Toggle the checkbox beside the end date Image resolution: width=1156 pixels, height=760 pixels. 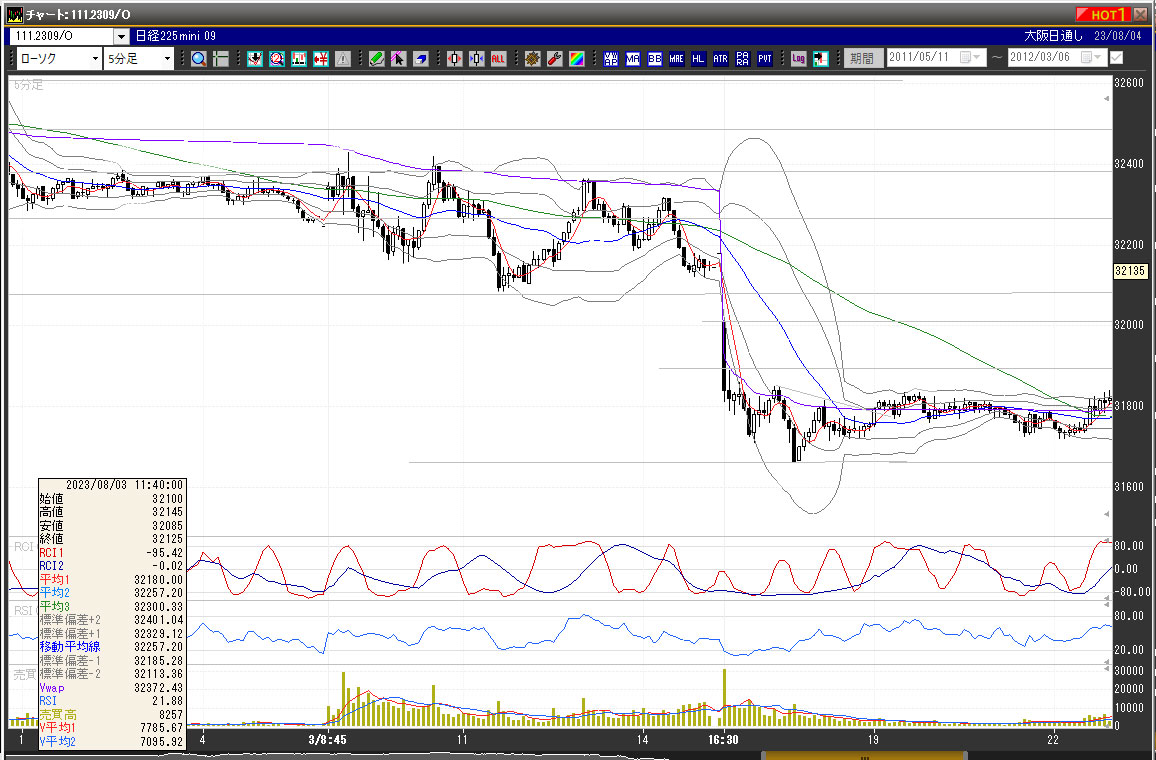(1117, 57)
